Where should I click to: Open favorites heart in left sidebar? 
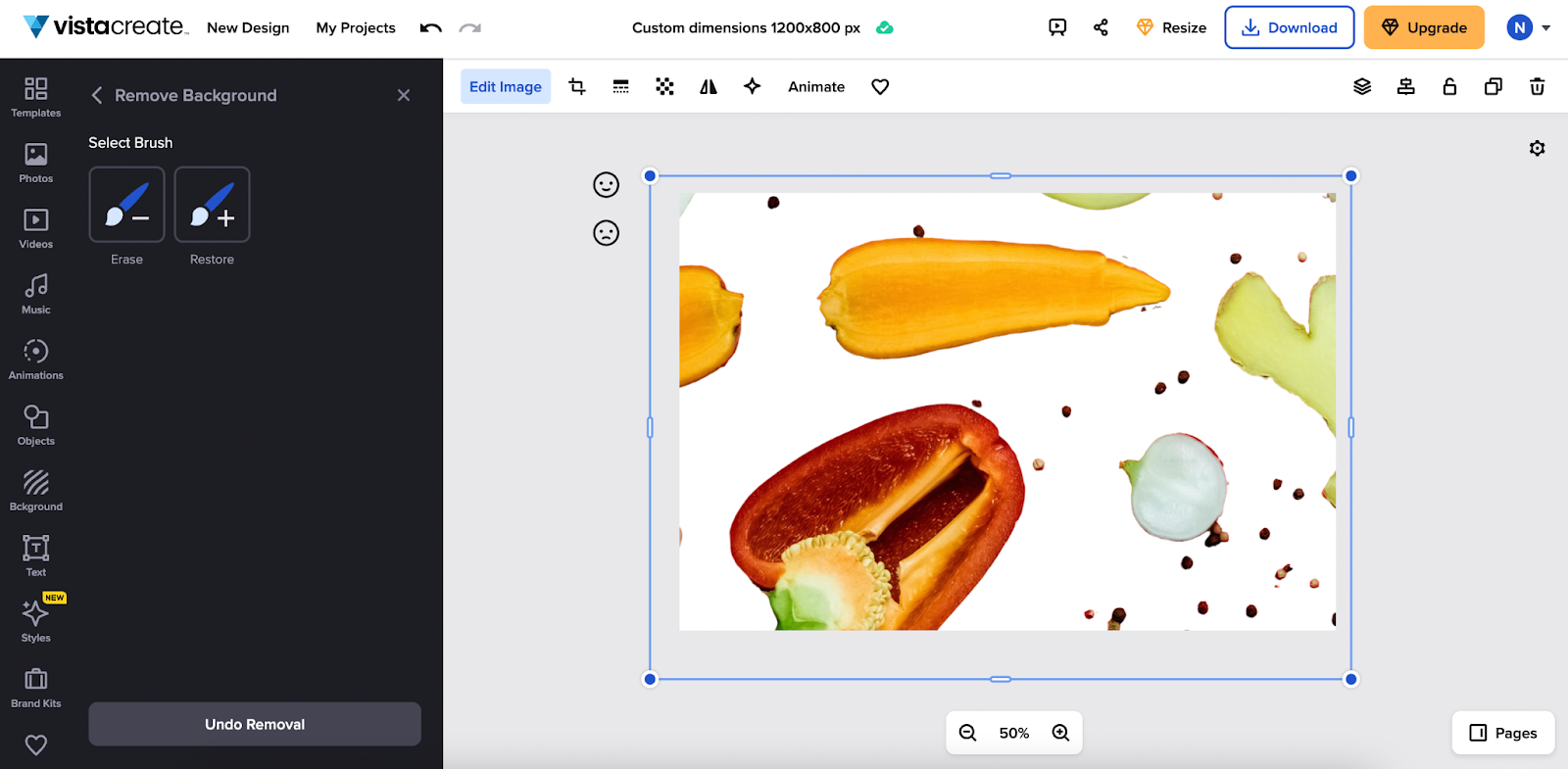36,745
